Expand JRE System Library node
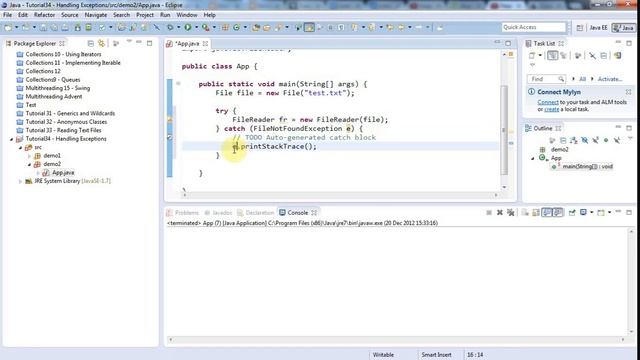This screenshot has height=360, width=640. [x=20, y=181]
